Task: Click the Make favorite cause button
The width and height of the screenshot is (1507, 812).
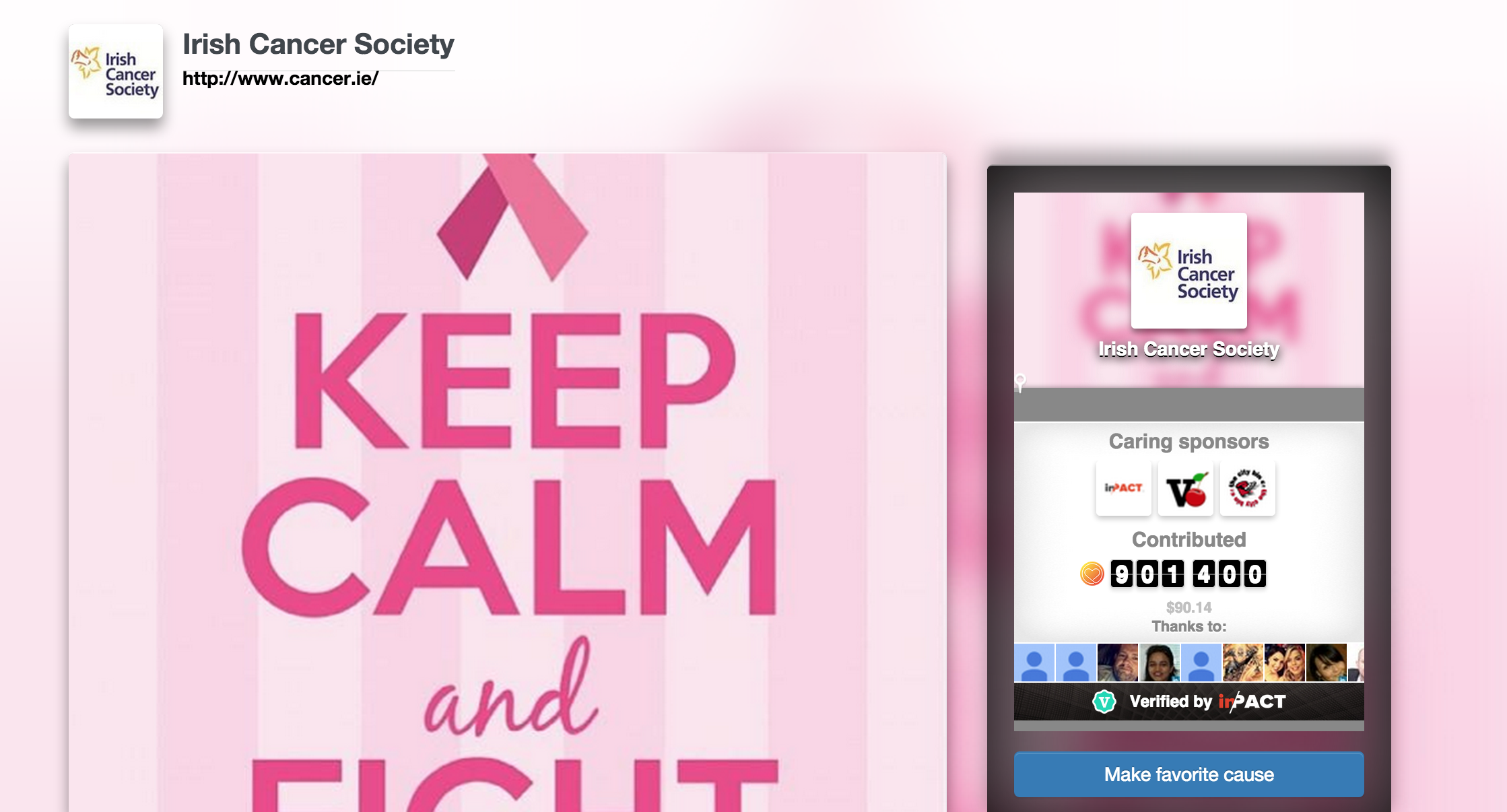Action: pos(1188,774)
